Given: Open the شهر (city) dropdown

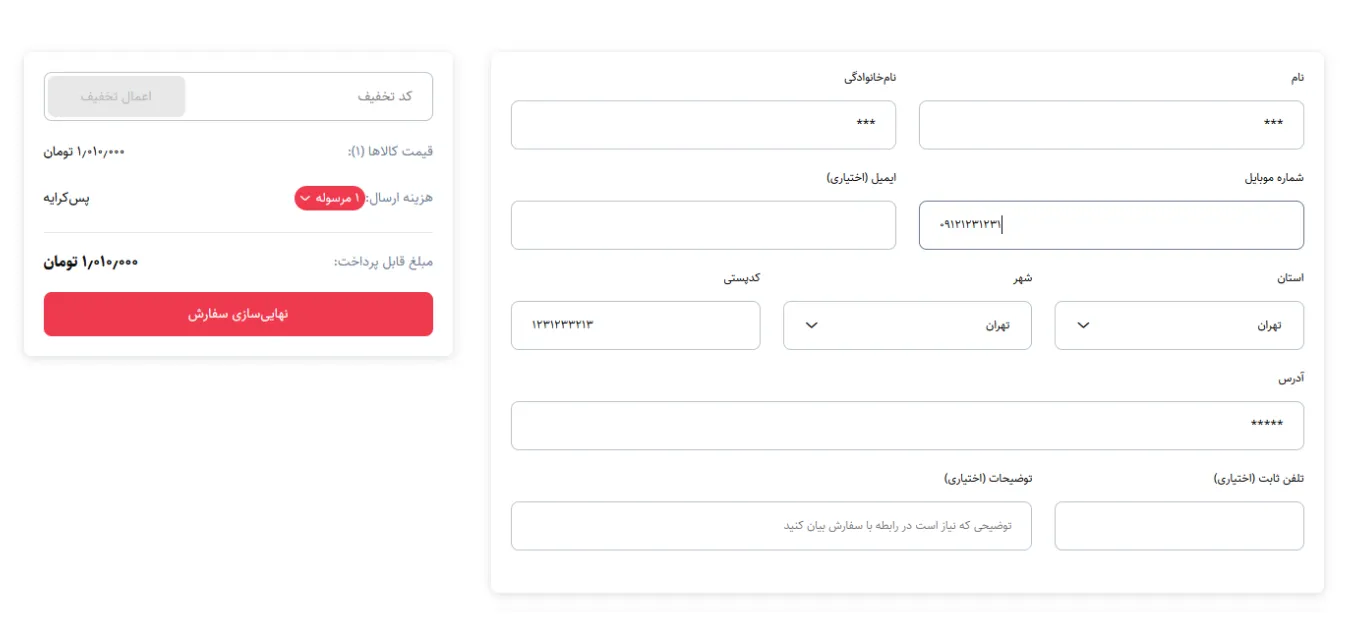Looking at the screenshot, I should (x=906, y=325).
